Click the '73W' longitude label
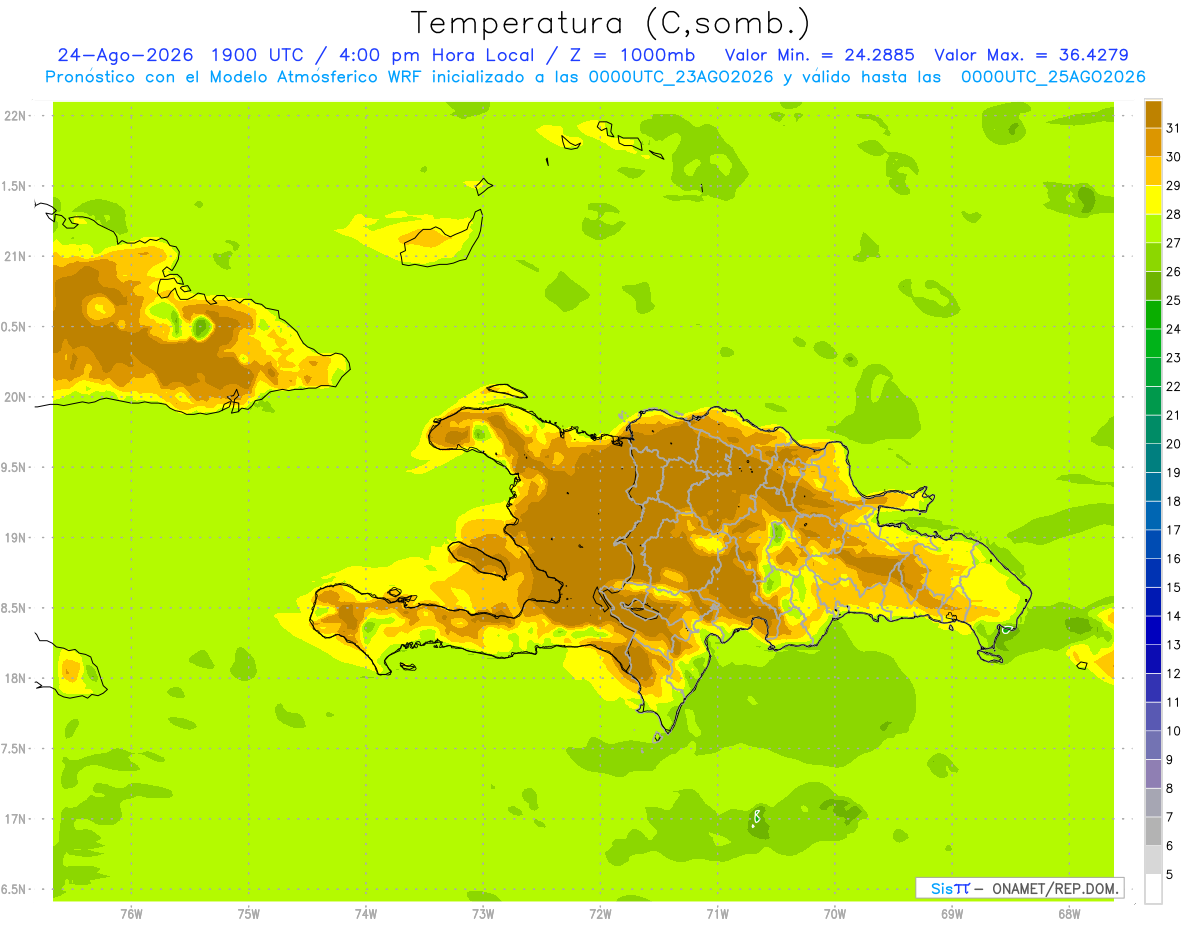Image resolution: width=1200 pixels, height=927 pixels. point(483,913)
